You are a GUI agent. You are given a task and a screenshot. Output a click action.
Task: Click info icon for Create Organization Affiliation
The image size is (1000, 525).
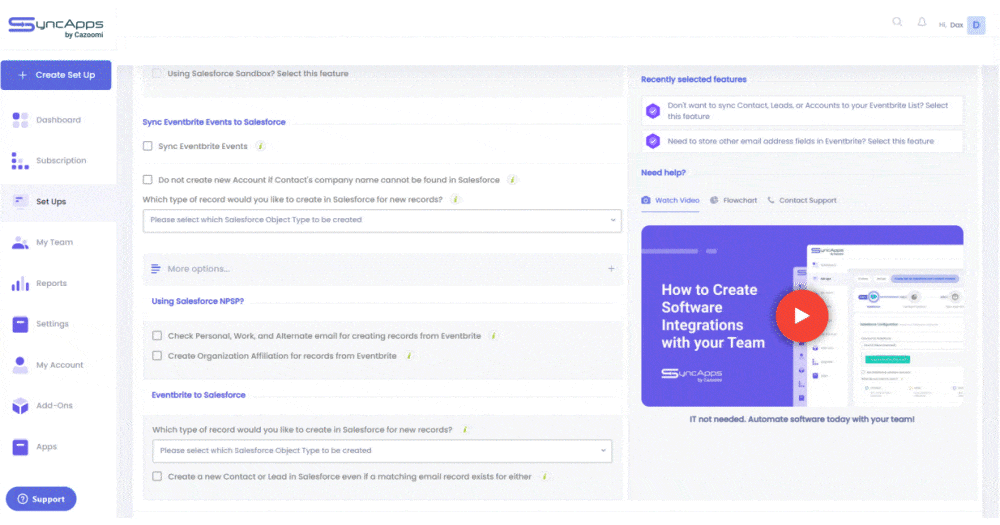pyautogui.click(x=409, y=356)
